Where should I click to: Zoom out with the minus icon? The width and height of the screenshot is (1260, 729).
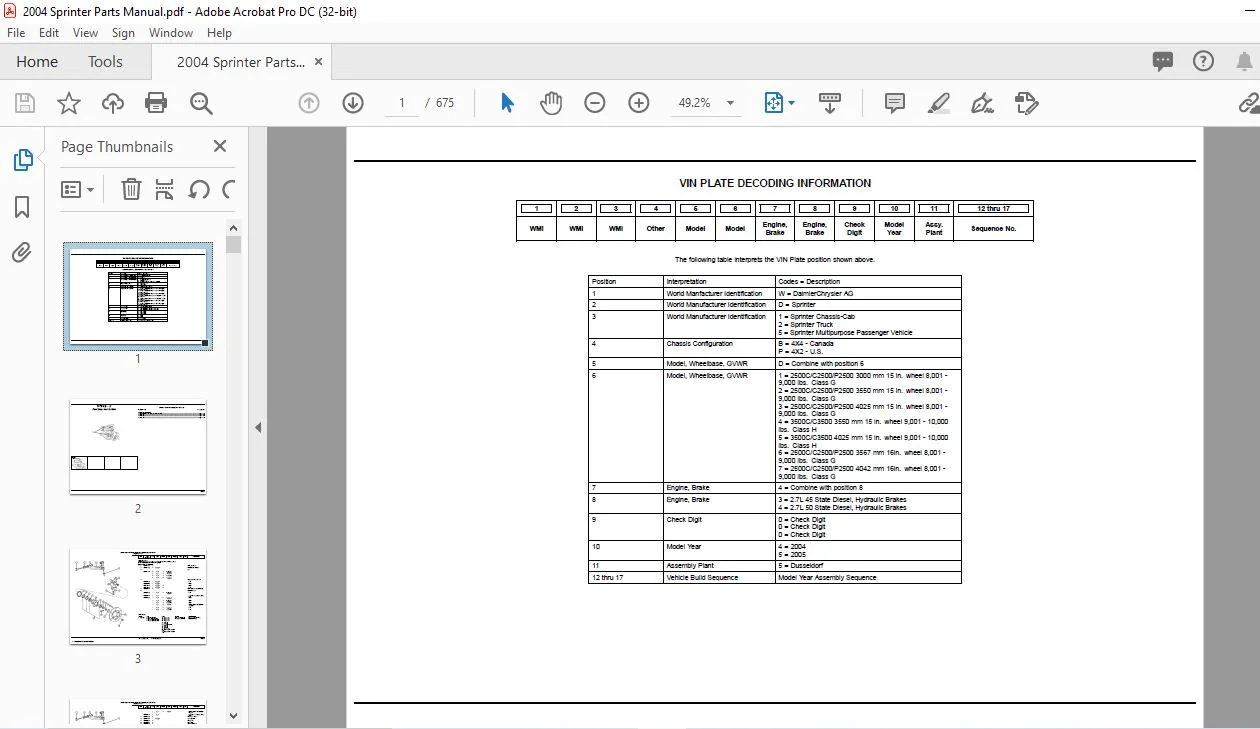click(595, 103)
